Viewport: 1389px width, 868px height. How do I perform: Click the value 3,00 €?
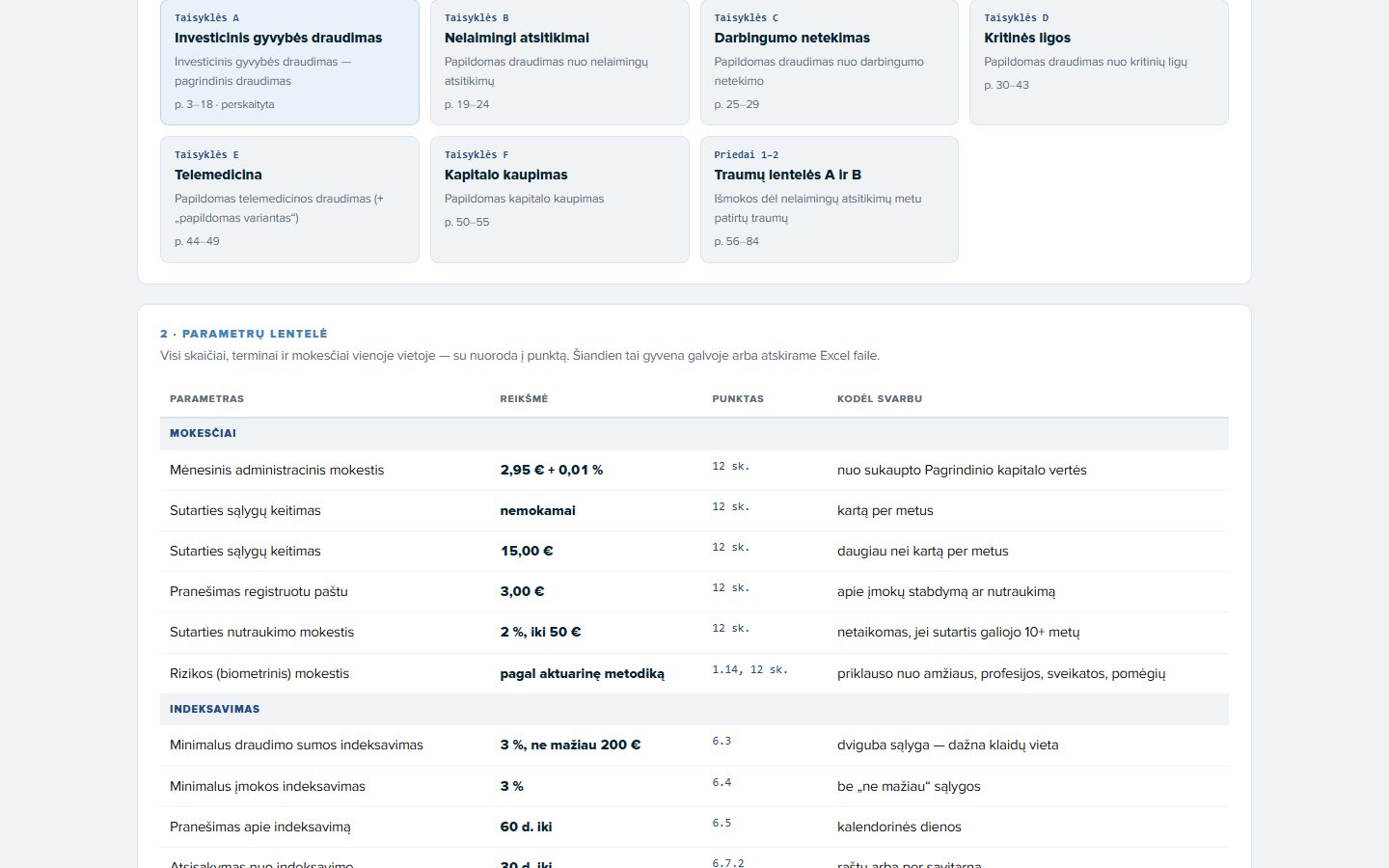coord(522,591)
